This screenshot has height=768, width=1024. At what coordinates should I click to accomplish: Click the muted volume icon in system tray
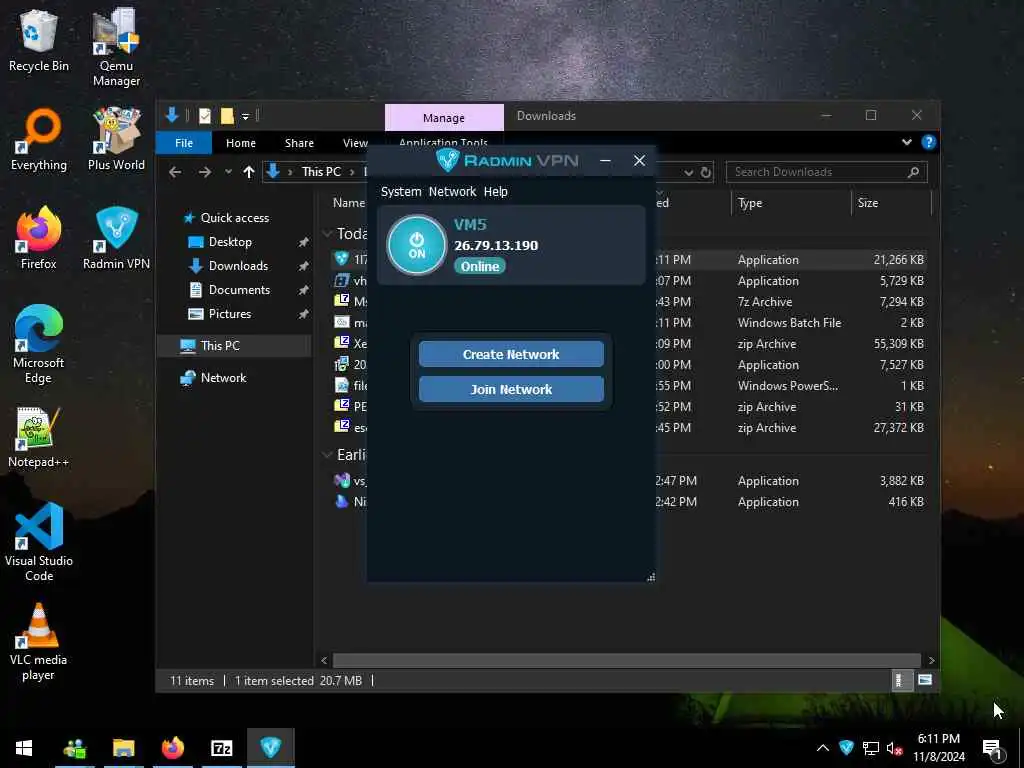pos(894,748)
